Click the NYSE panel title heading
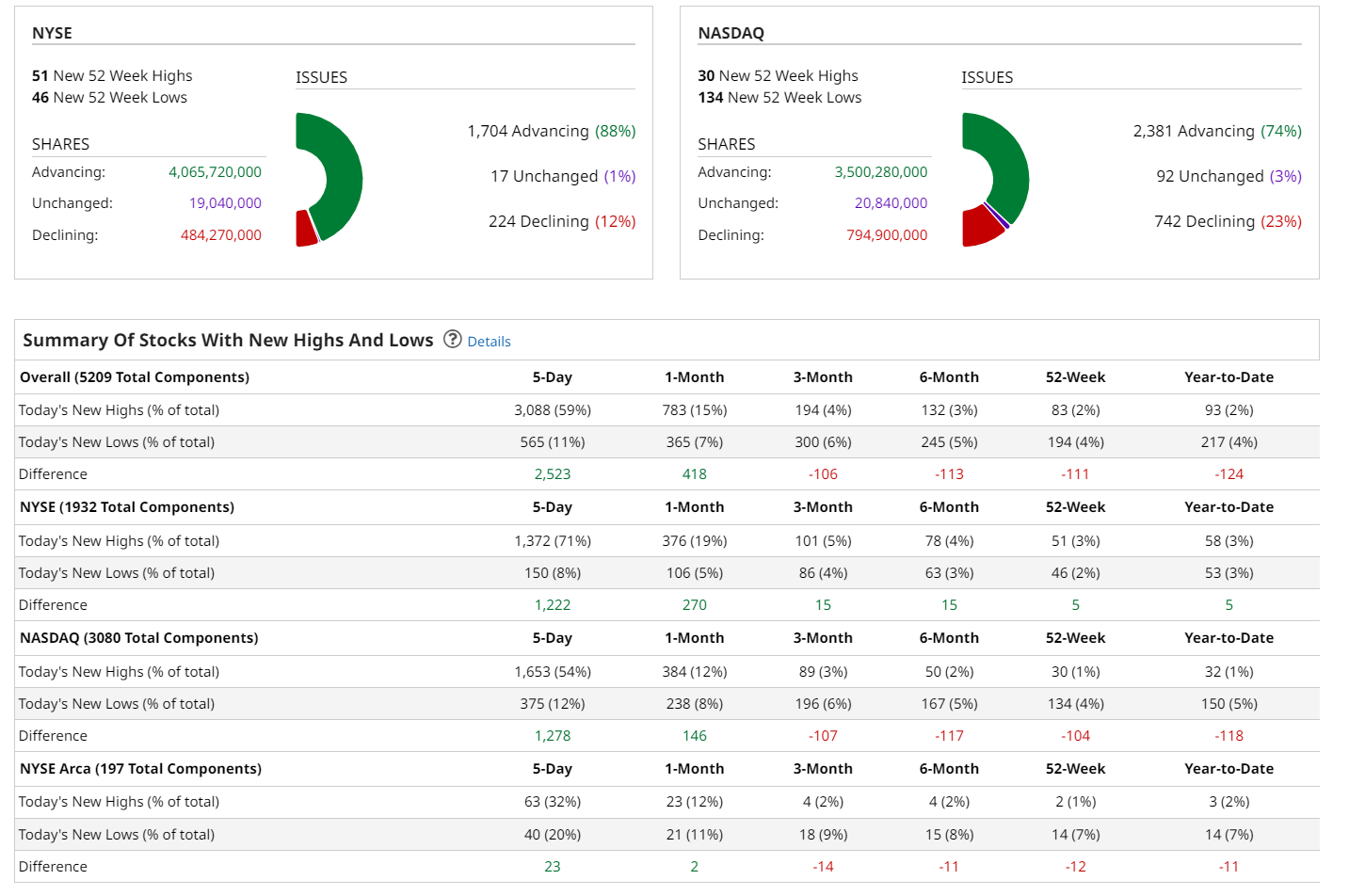This screenshot has height=896, width=1349. click(x=52, y=33)
